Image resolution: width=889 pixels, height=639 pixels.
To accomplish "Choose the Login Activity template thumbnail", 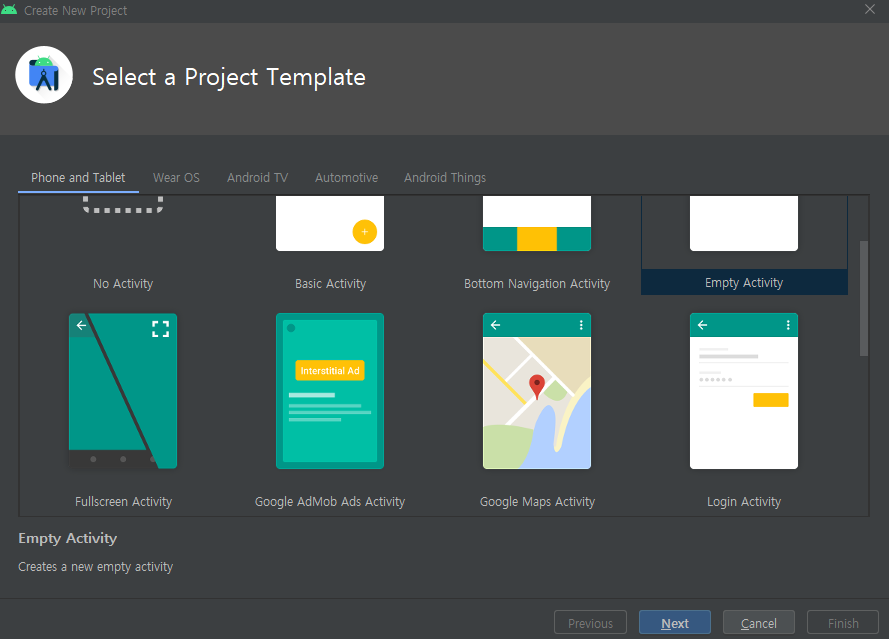I will point(744,391).
